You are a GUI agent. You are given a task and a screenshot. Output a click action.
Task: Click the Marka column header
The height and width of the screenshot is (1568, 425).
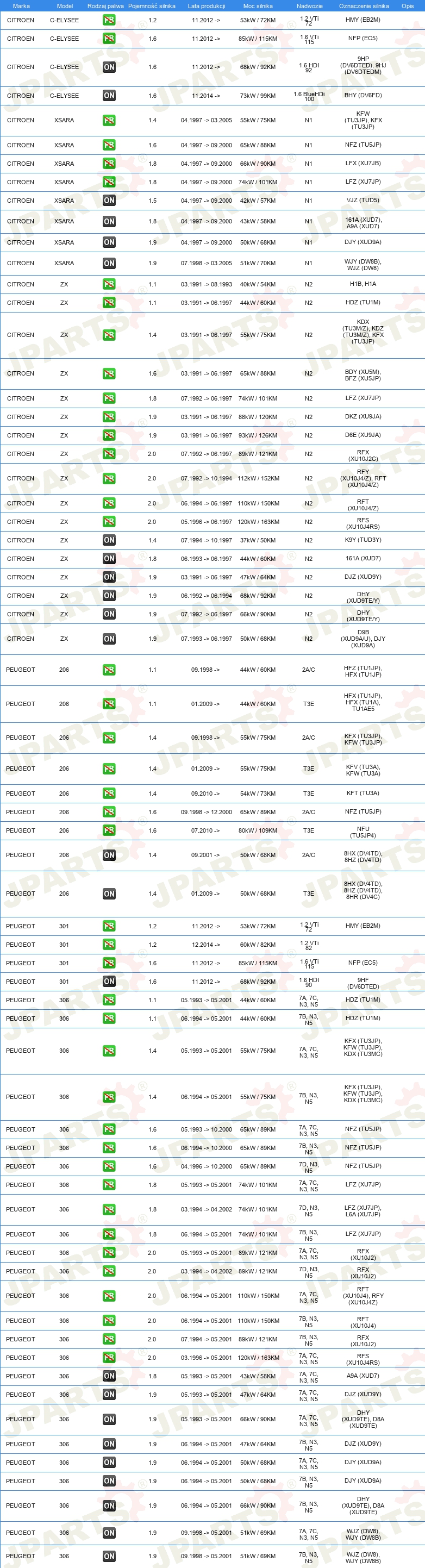pos(21,6)
